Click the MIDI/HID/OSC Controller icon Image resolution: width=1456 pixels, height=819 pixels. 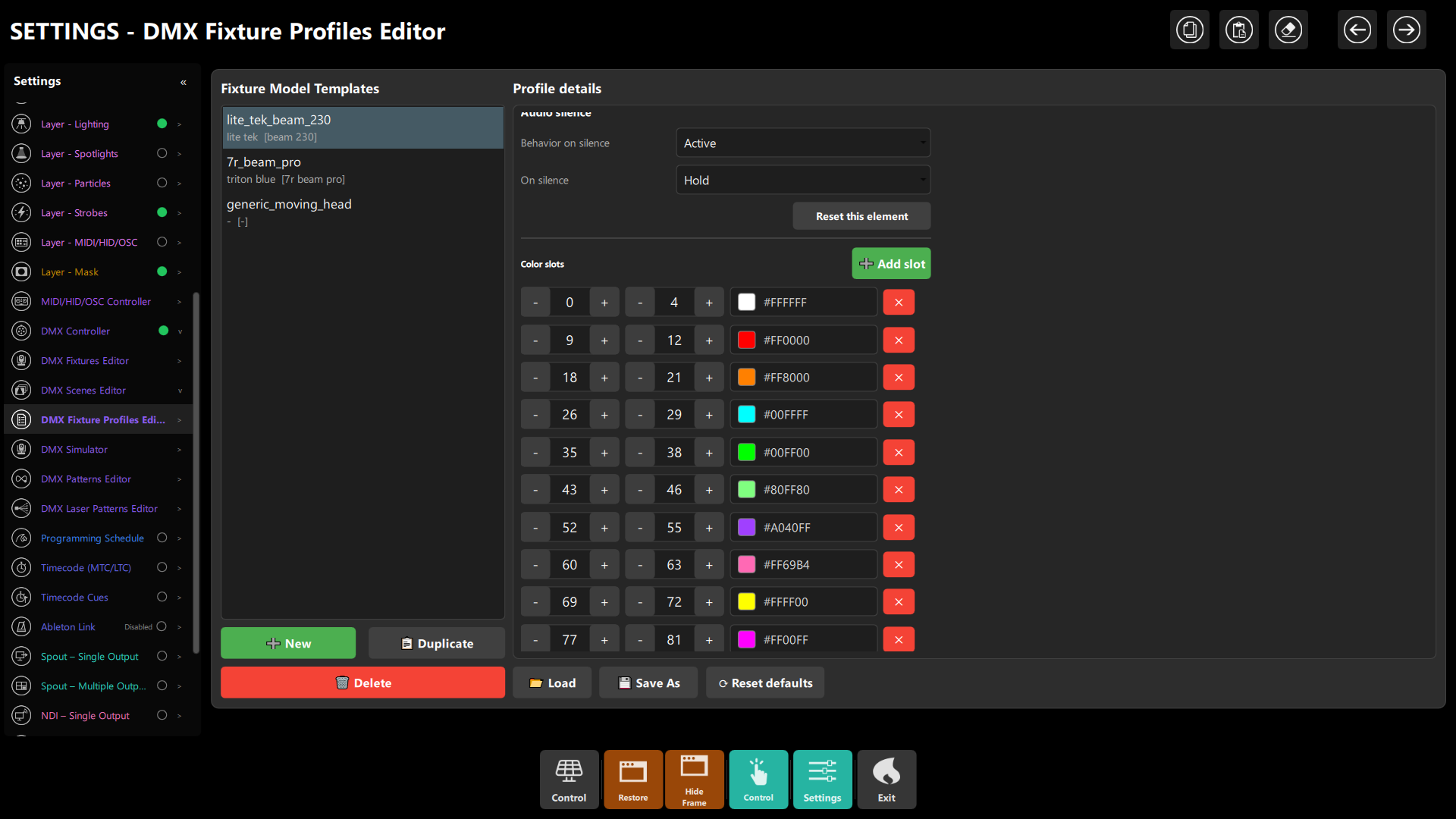pos(22,301)
